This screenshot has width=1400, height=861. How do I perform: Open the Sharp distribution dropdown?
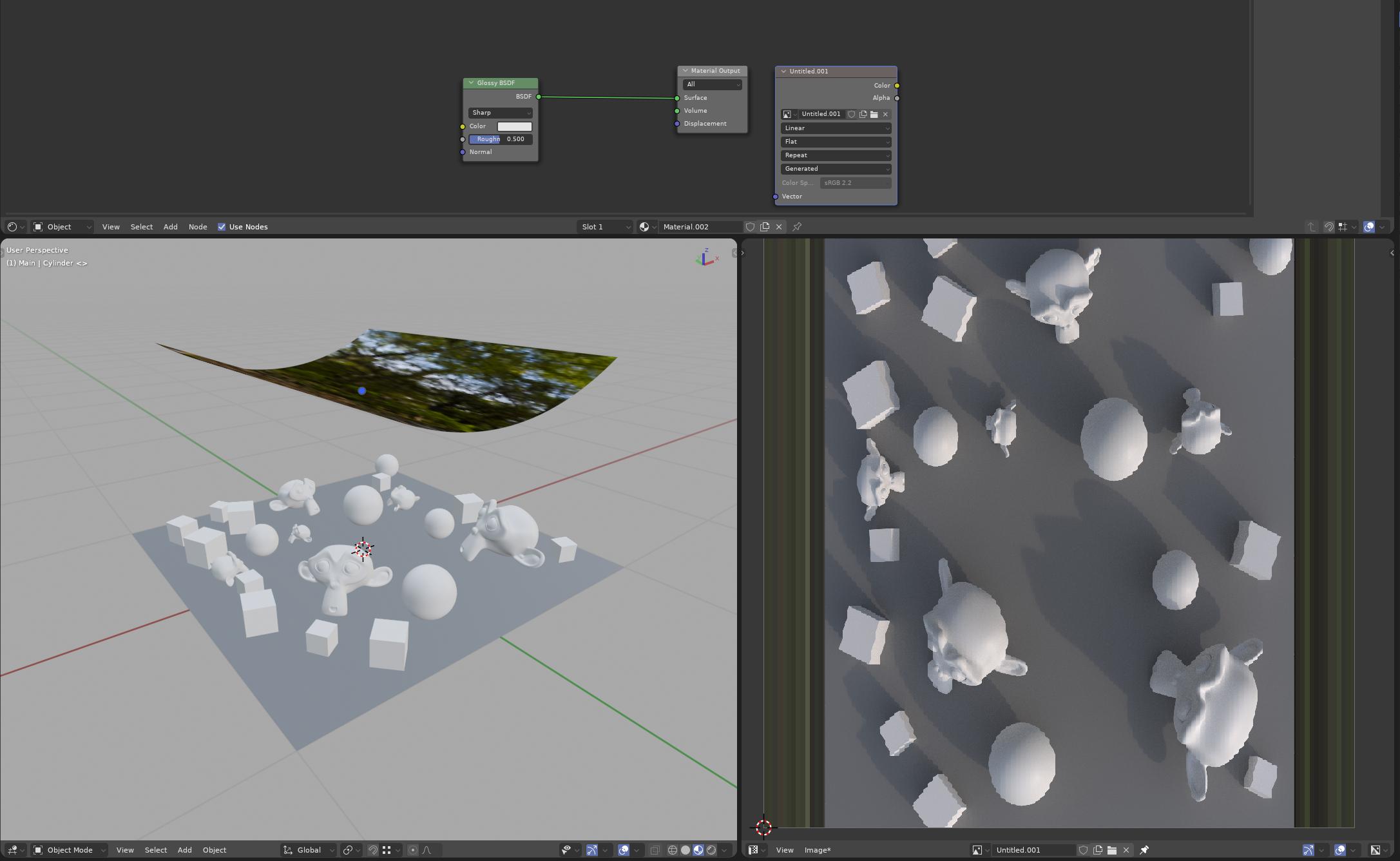tap(500, 113)
